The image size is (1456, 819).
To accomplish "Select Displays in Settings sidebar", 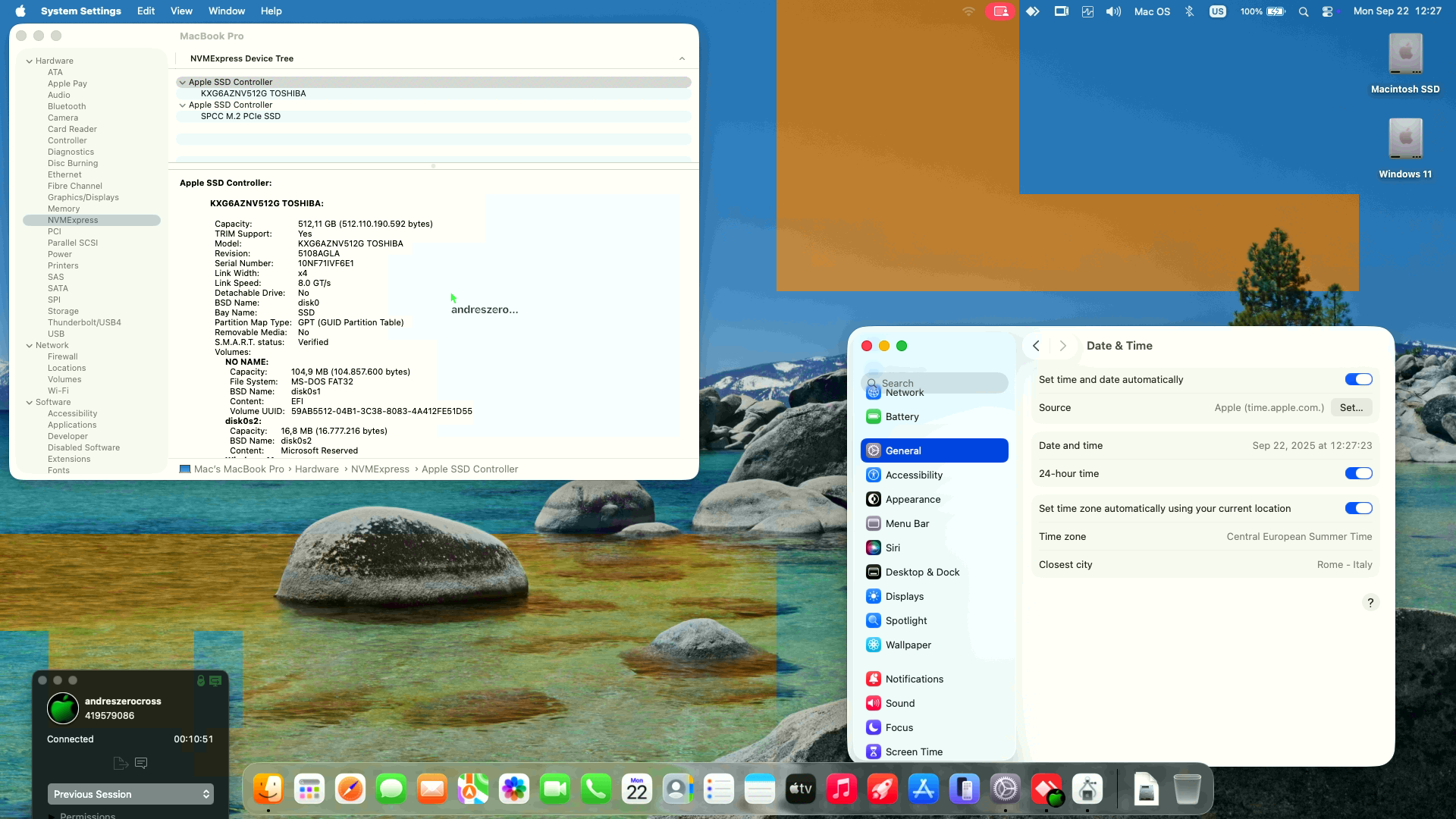I will click(934, 596).
